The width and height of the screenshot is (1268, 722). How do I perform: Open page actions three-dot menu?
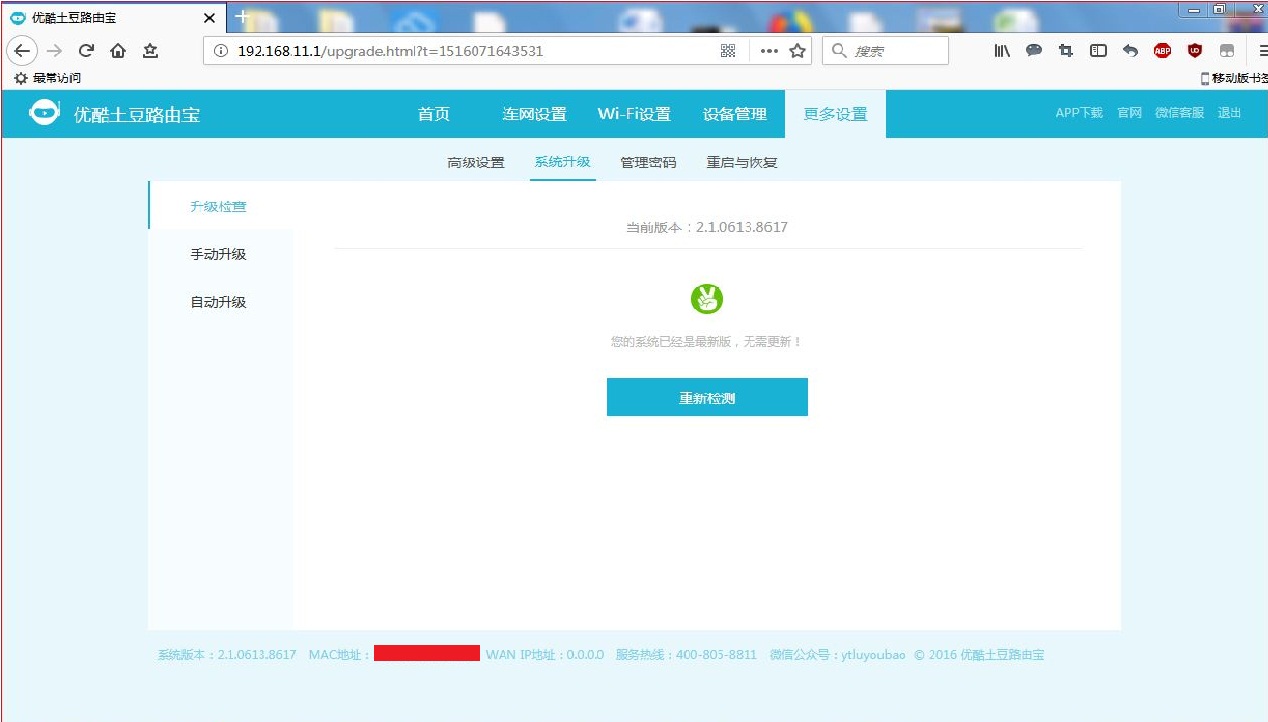768,51
